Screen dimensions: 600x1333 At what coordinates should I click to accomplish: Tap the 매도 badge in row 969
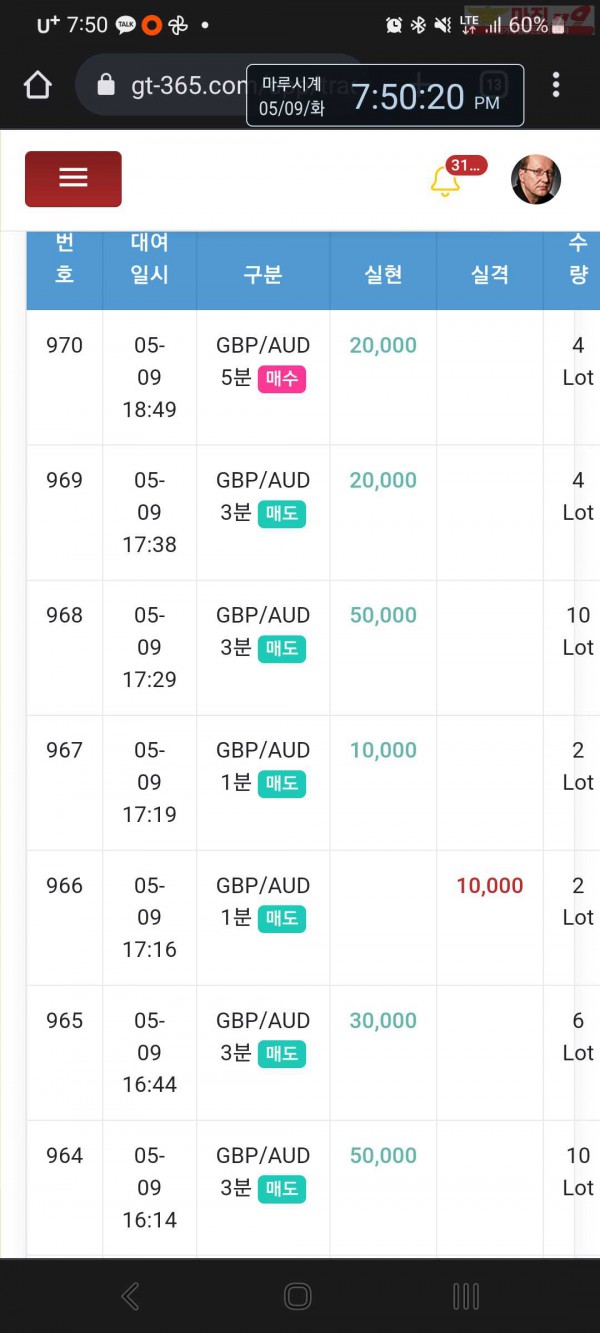(281, 514)
